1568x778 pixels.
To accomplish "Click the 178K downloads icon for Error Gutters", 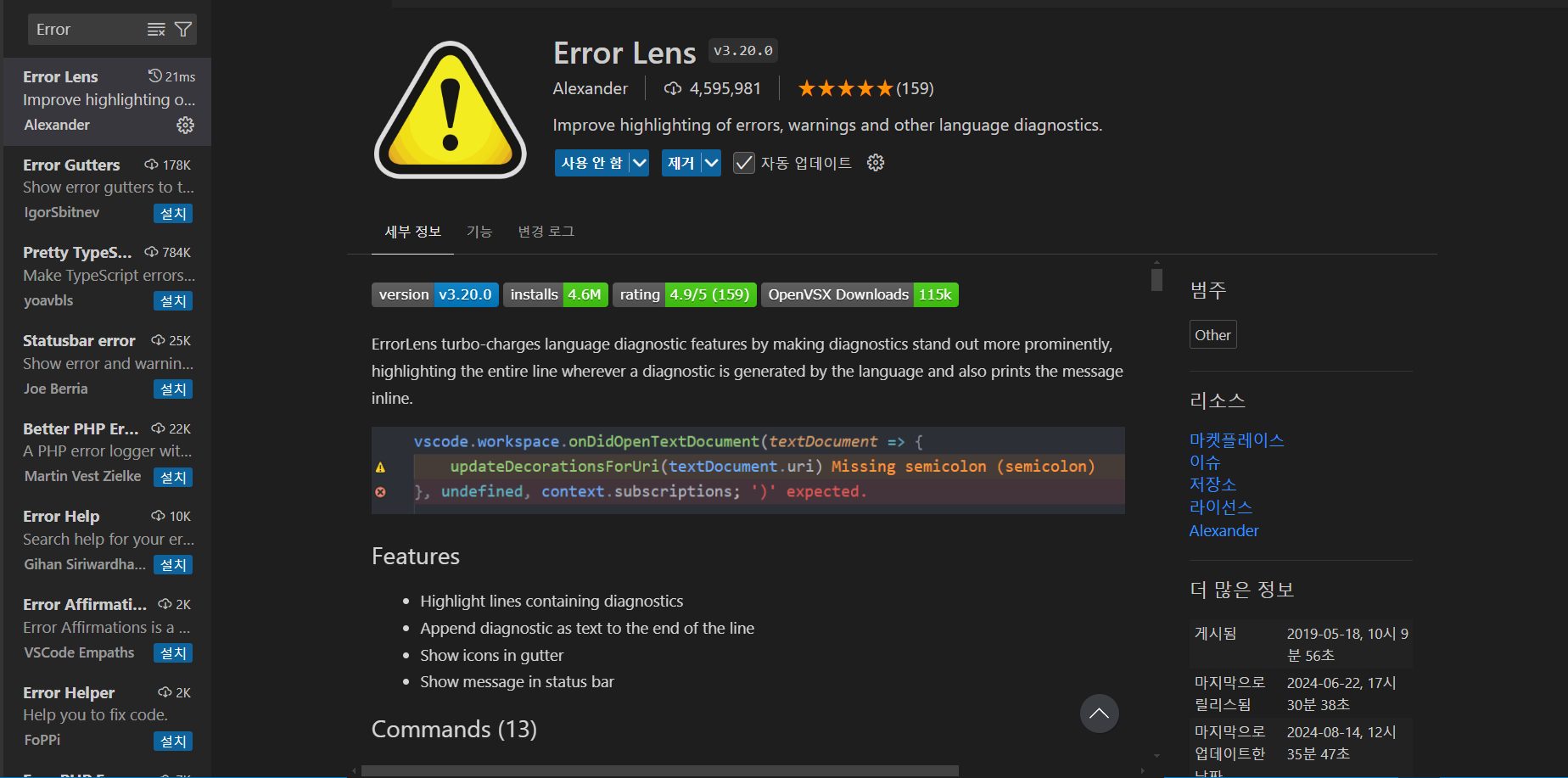I will (151, 165).
